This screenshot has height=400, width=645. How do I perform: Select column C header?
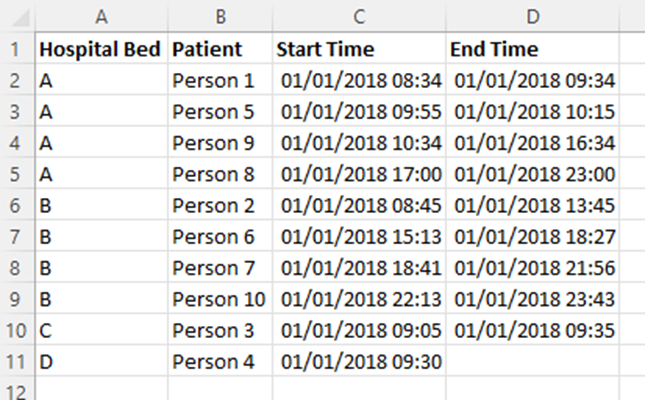tap(359, 17)
